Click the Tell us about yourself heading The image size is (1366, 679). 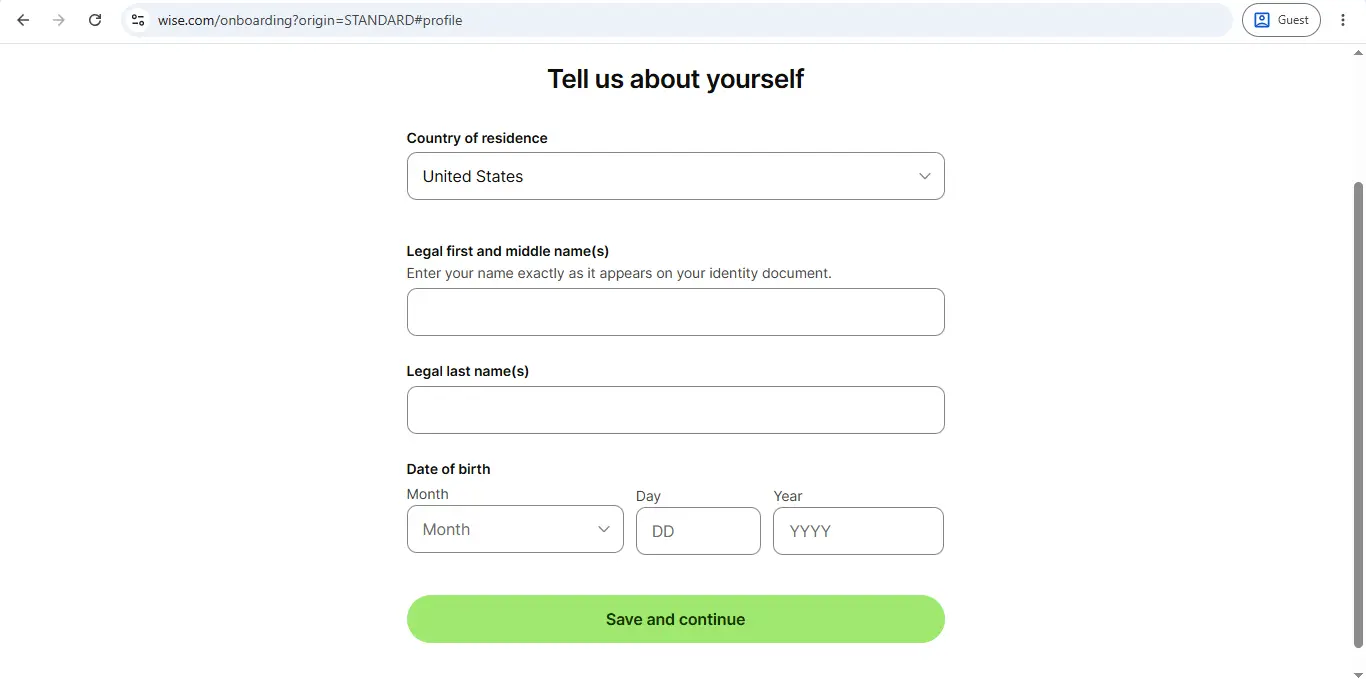(x=675, y=79)
